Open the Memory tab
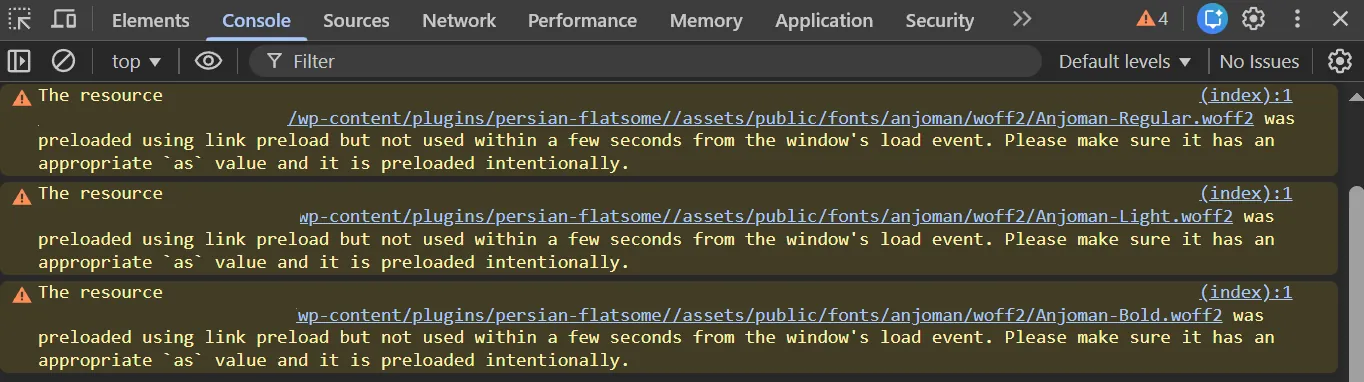The height and width of the screenshot is (382, 1364). [x=706, y=20]
